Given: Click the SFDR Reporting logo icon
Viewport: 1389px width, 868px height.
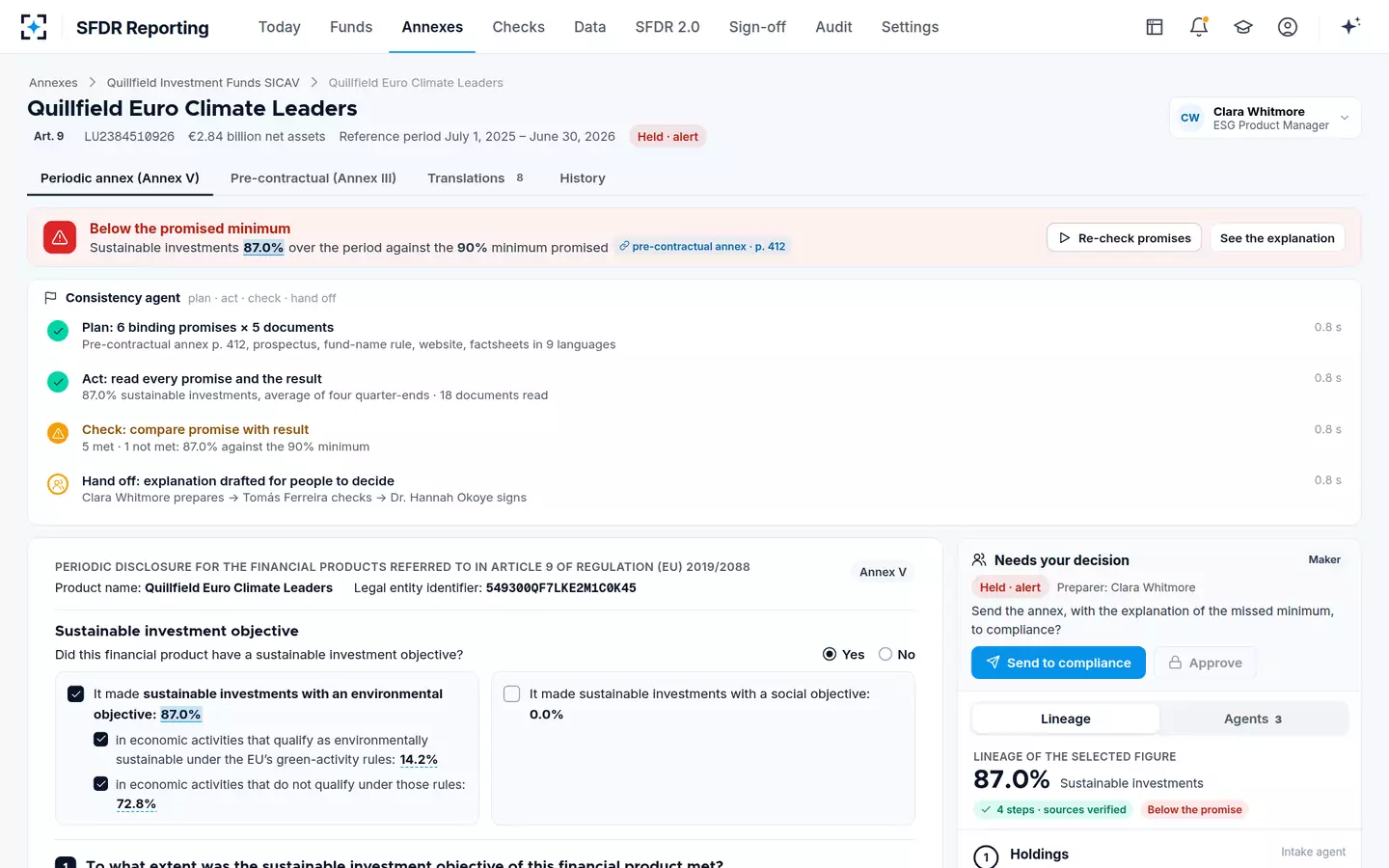Looking at the screenshot, I should coord(34,27).
